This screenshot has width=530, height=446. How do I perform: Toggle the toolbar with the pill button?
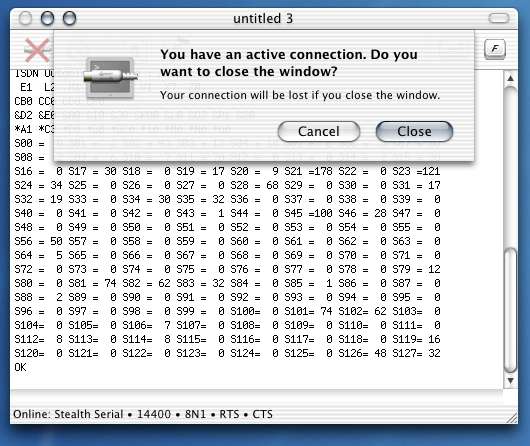click(x=499, y=18)
